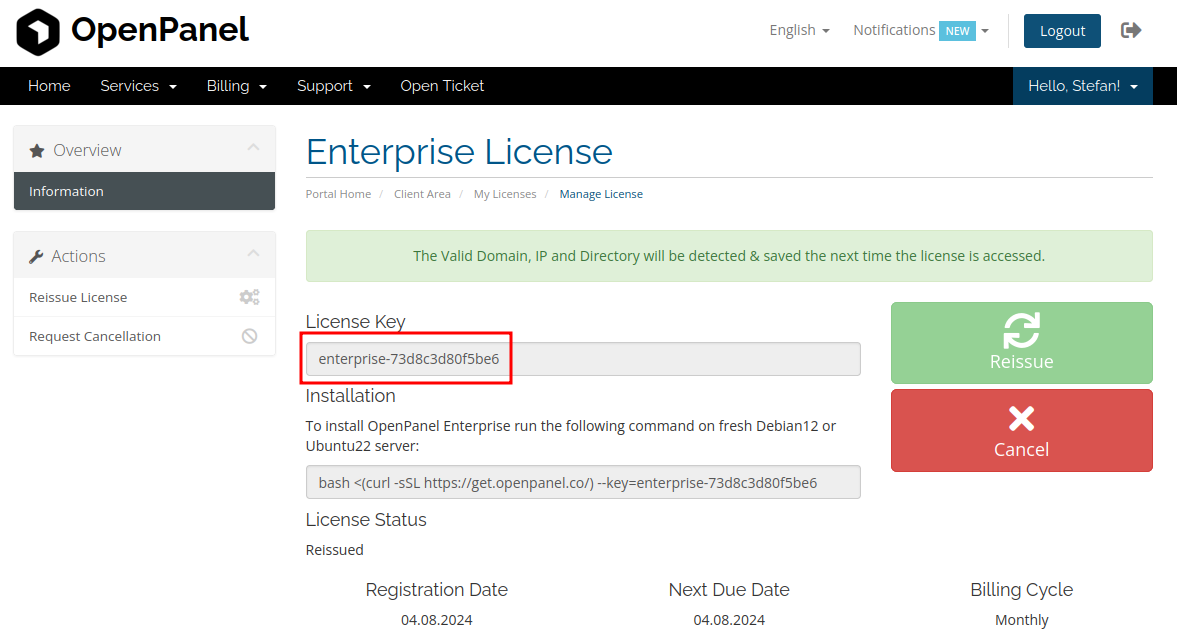The height and width of the screenshot is (640, 1177).
Task: Visit the Portal Home breadcrumb link
Action: coord(338,193)
